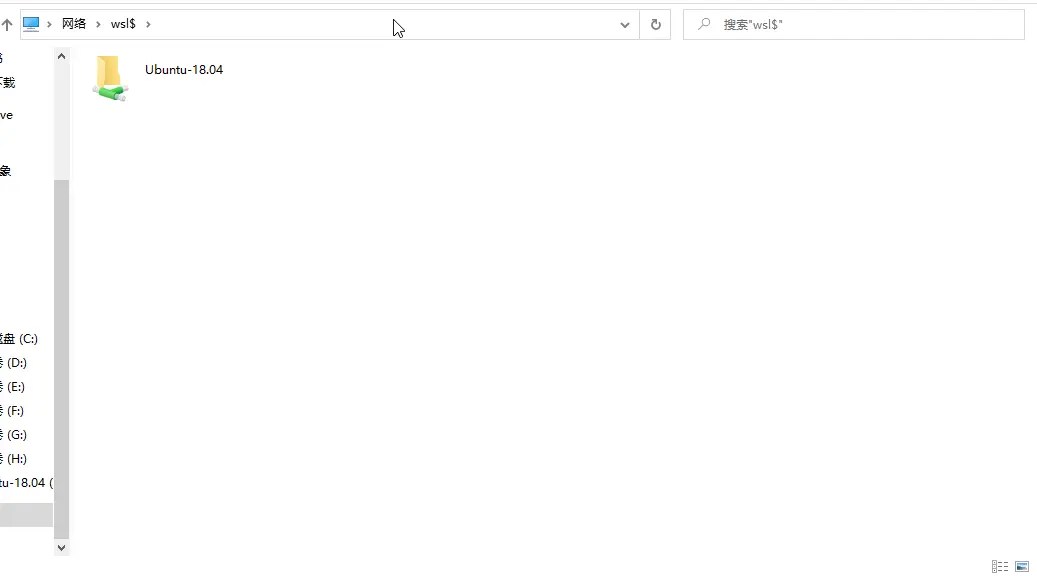This screenshot has width=1037, height=576.
Task: Click the address bar empty path area
Action: click(384, 24)
